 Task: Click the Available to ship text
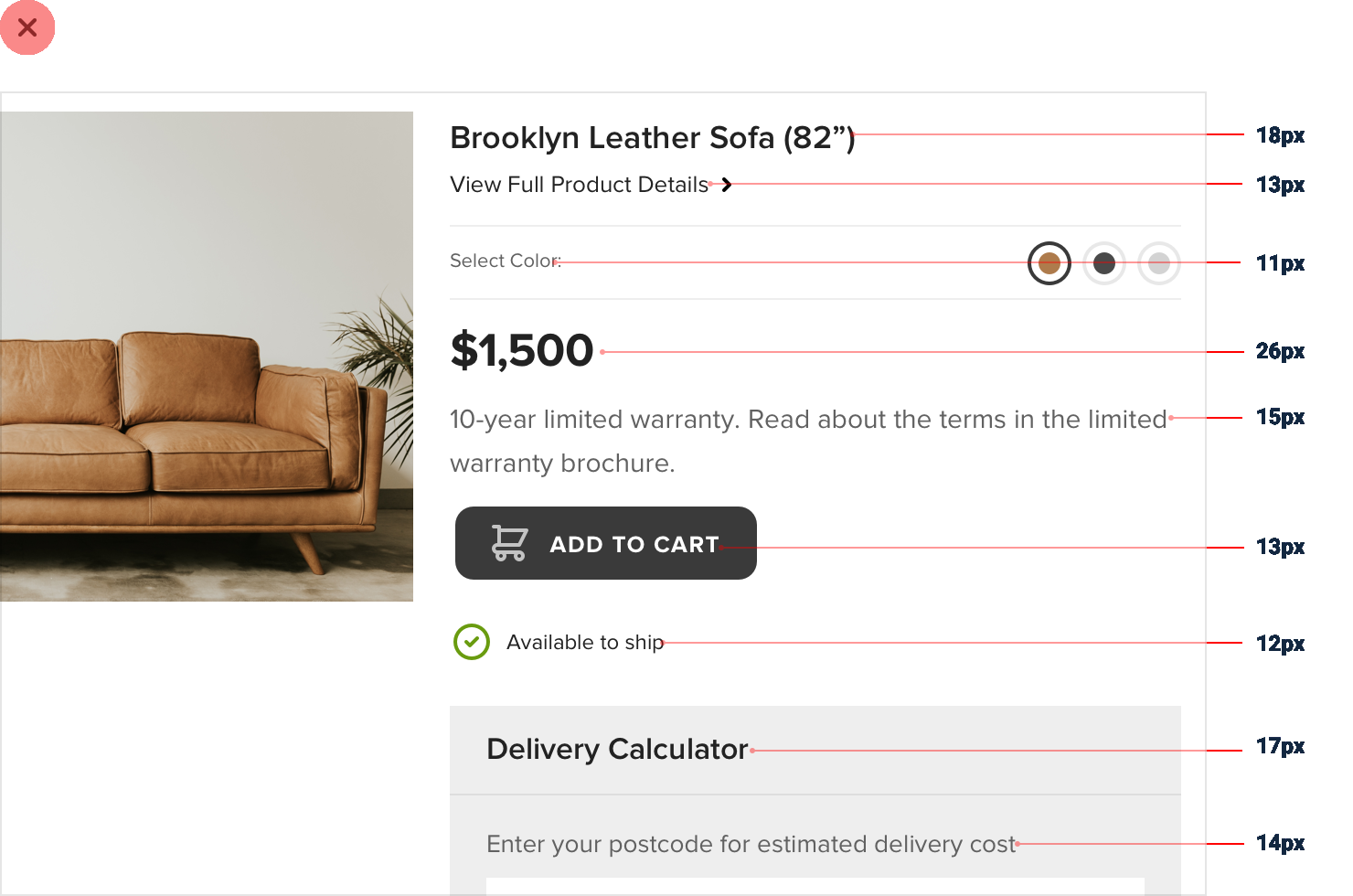(x=585, y=643)
